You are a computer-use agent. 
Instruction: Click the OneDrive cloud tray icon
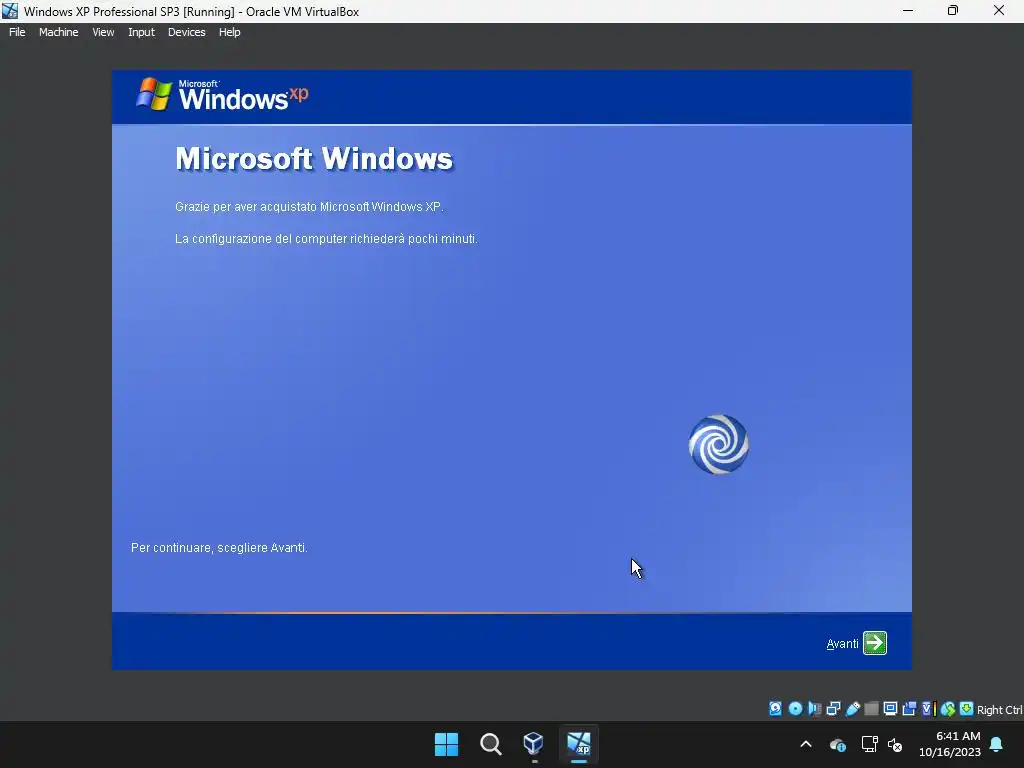[837, 744]
